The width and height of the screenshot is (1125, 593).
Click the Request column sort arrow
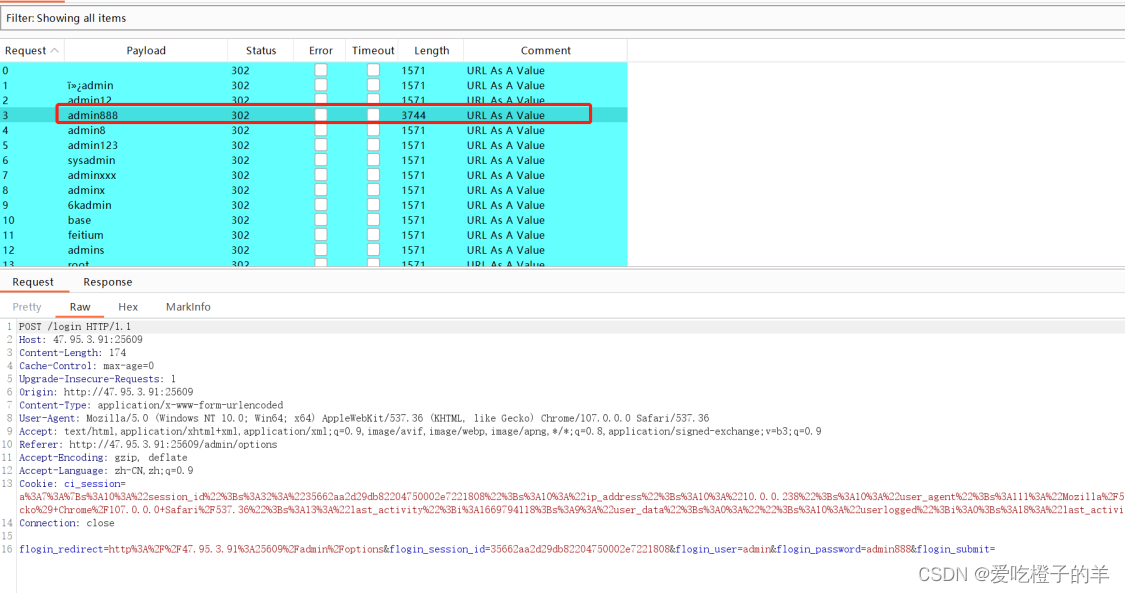click(x=55, y=50)
